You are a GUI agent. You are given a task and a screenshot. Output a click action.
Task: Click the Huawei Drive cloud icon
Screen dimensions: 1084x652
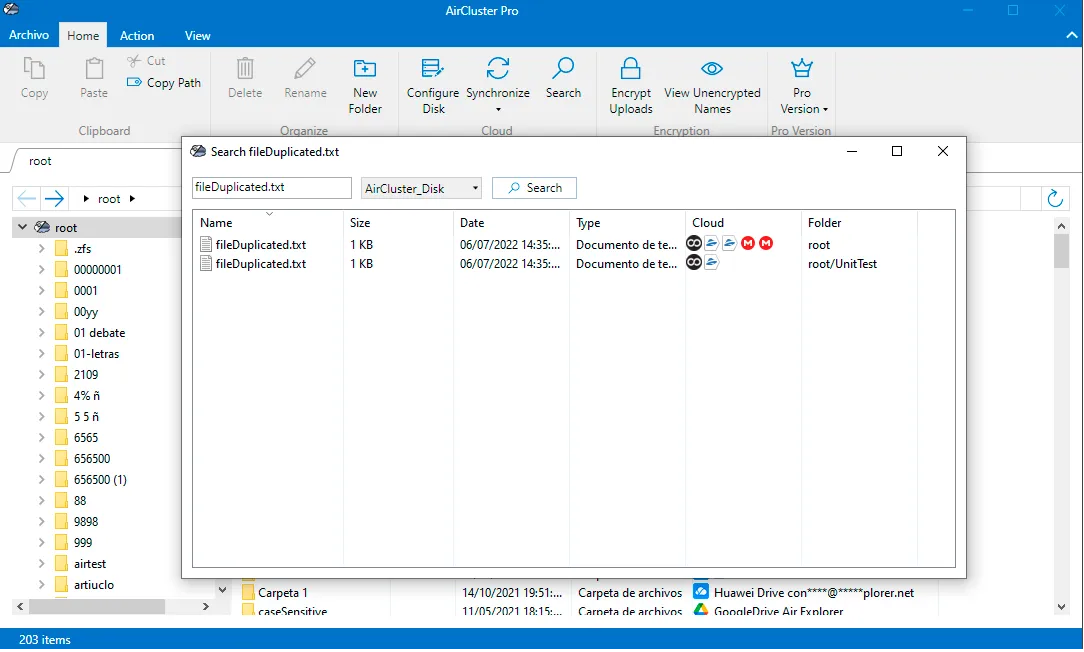tap(701, 592)
